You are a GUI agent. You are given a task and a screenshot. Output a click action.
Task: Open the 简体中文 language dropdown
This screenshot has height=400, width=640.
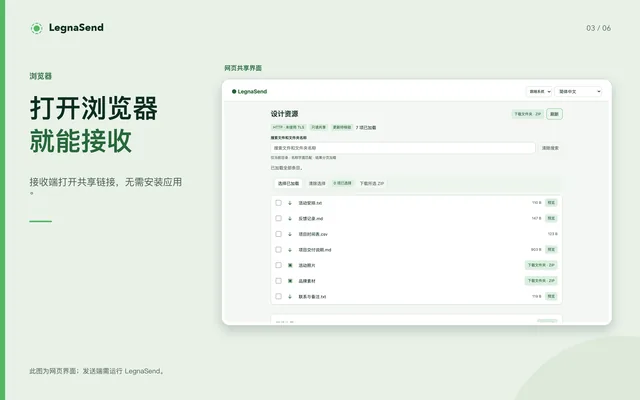(x=578, y=92)
